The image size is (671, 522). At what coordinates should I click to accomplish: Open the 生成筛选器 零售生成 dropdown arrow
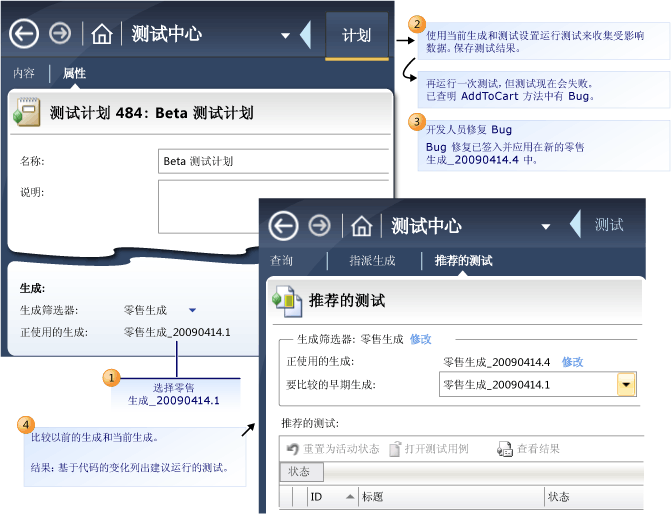(192, 310)
